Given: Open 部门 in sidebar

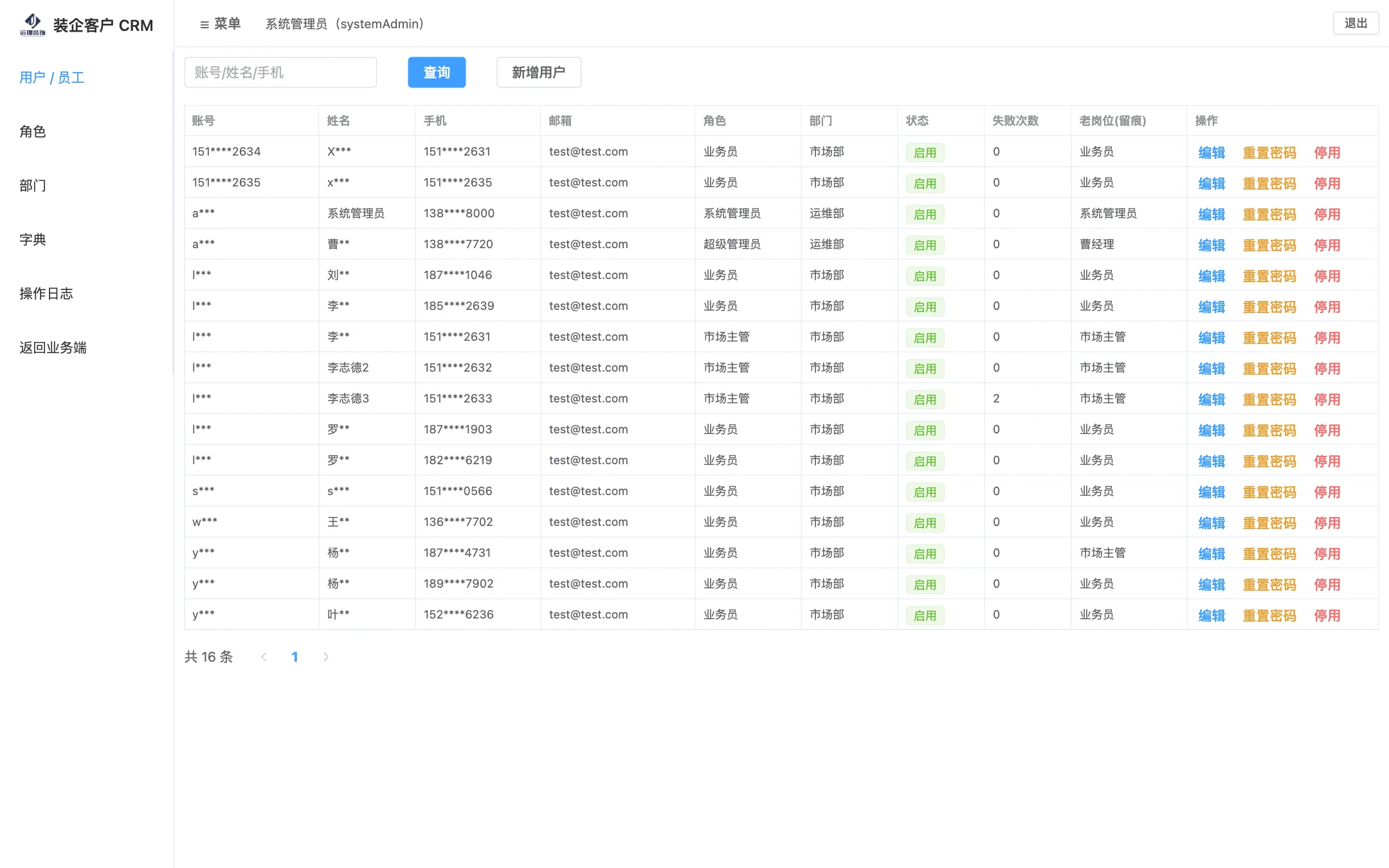Looking at the screenshot, I should click(x=33, y=186).
